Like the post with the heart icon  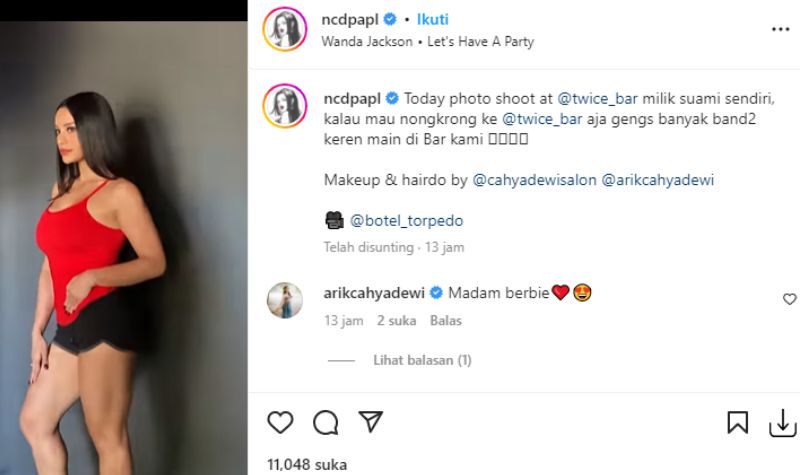coord(281,423)
